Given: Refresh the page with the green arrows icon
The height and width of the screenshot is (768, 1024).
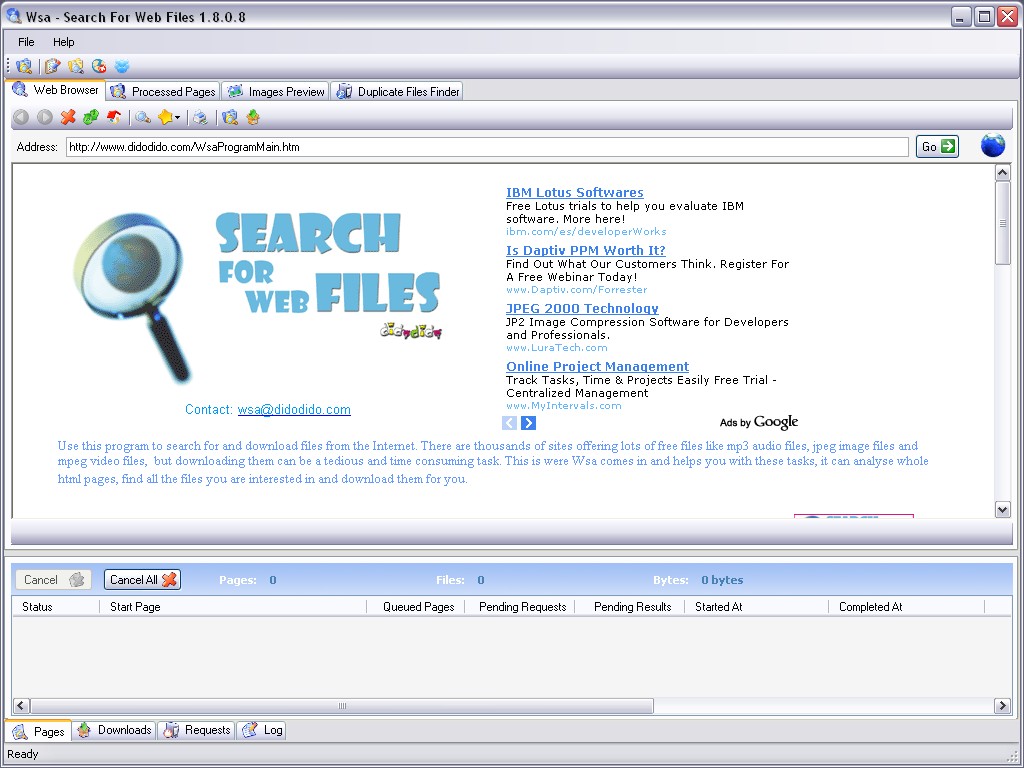Looking at the screenshot, I should pos(91,117).
